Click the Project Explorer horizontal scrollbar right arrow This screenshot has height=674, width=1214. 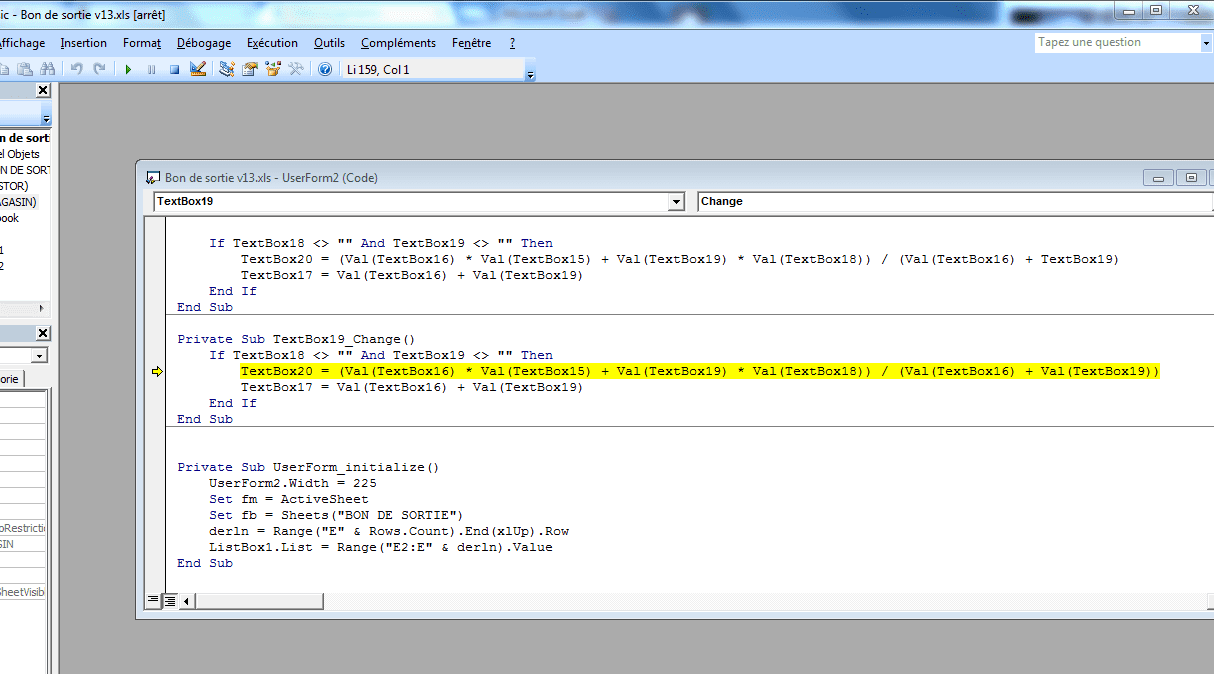click(42, 308)
